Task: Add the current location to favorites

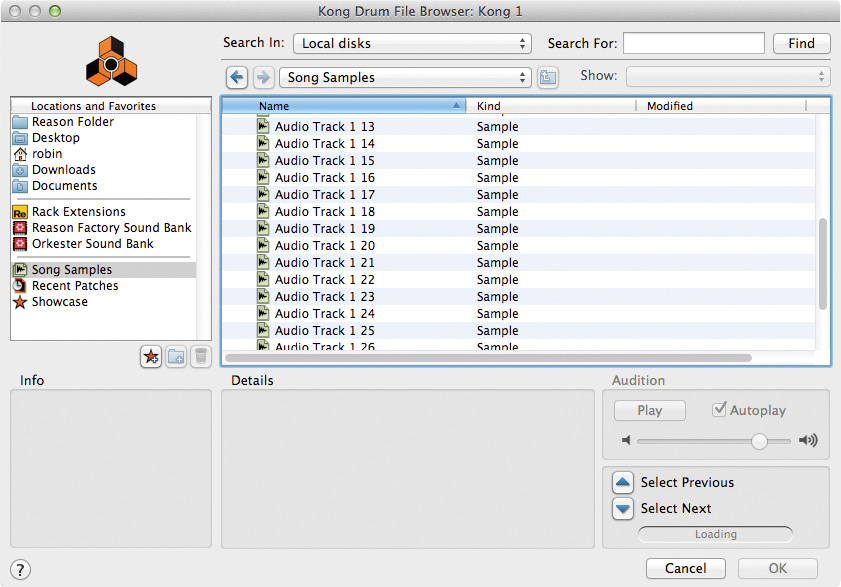Action: pyautogui.click(x=151, y=356)
